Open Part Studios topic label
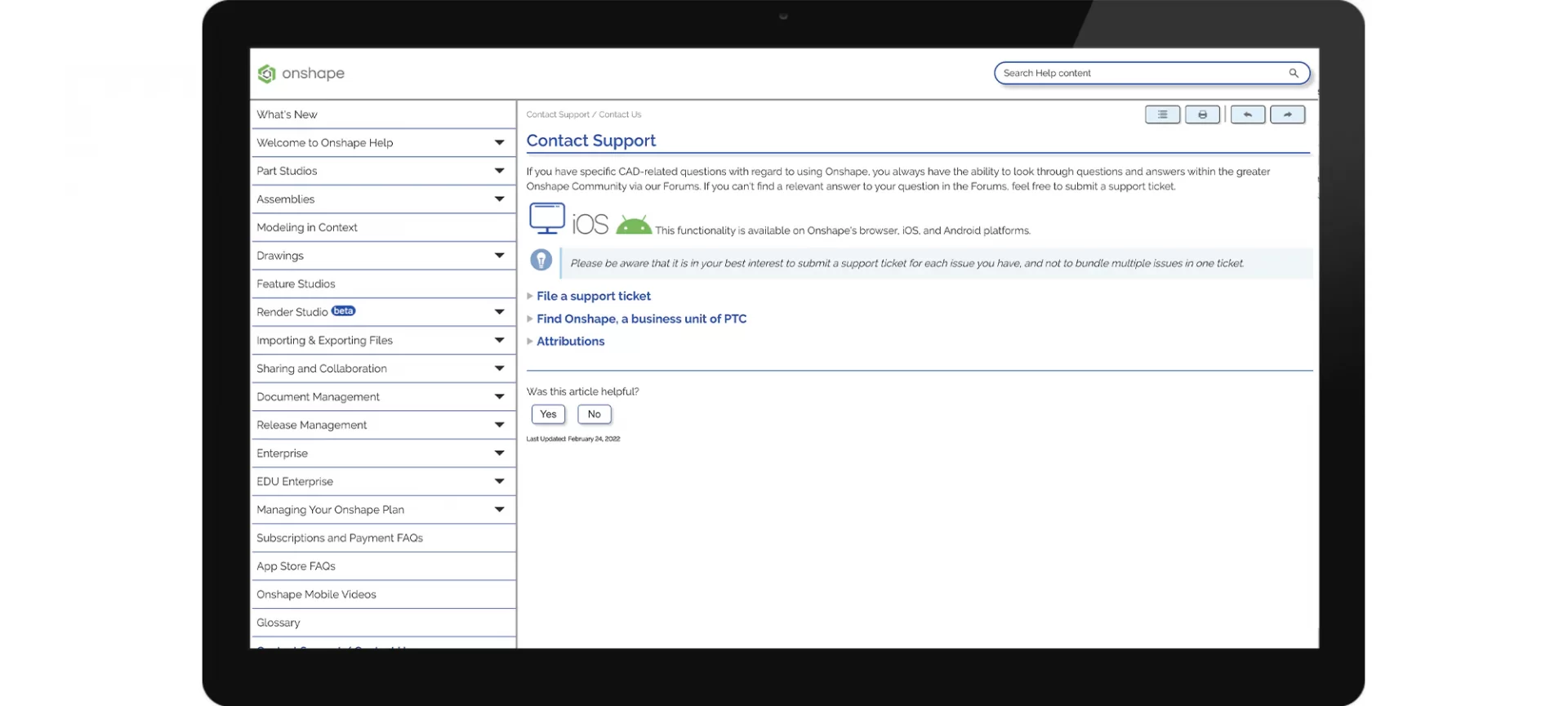Viewport: 1568px width, 706px height. pyautogui.click(x=287, y=171)
